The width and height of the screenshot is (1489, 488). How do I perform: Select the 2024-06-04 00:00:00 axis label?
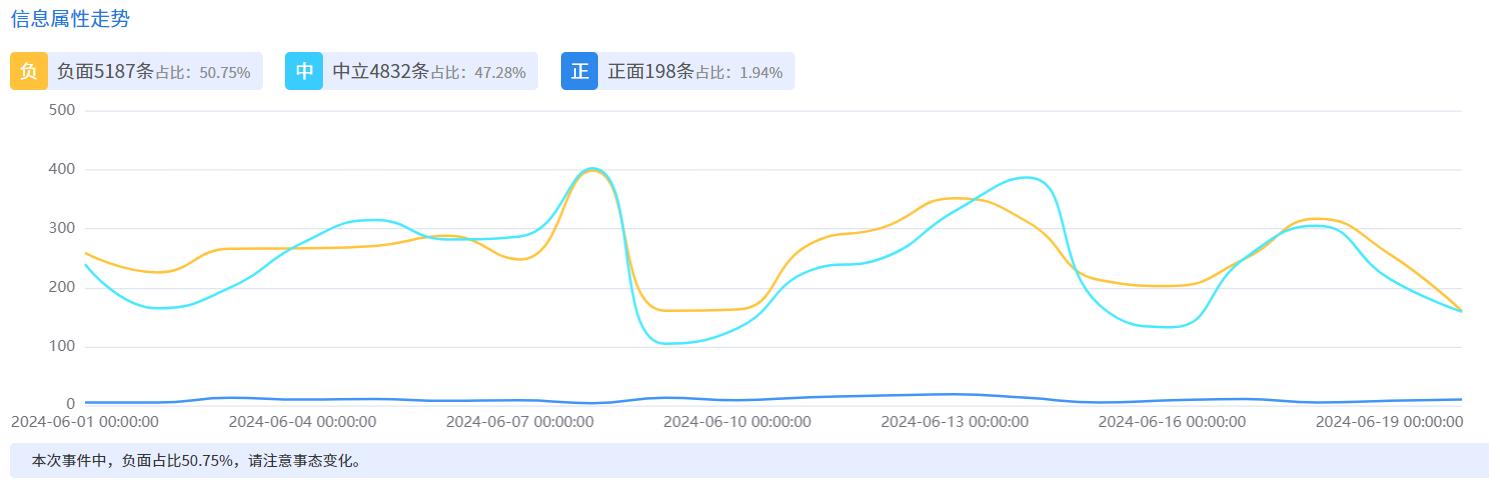[302, 422]
